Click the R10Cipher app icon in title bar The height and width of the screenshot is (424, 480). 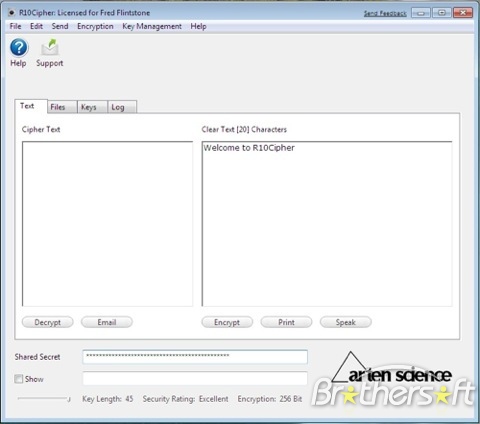[12, 13]
